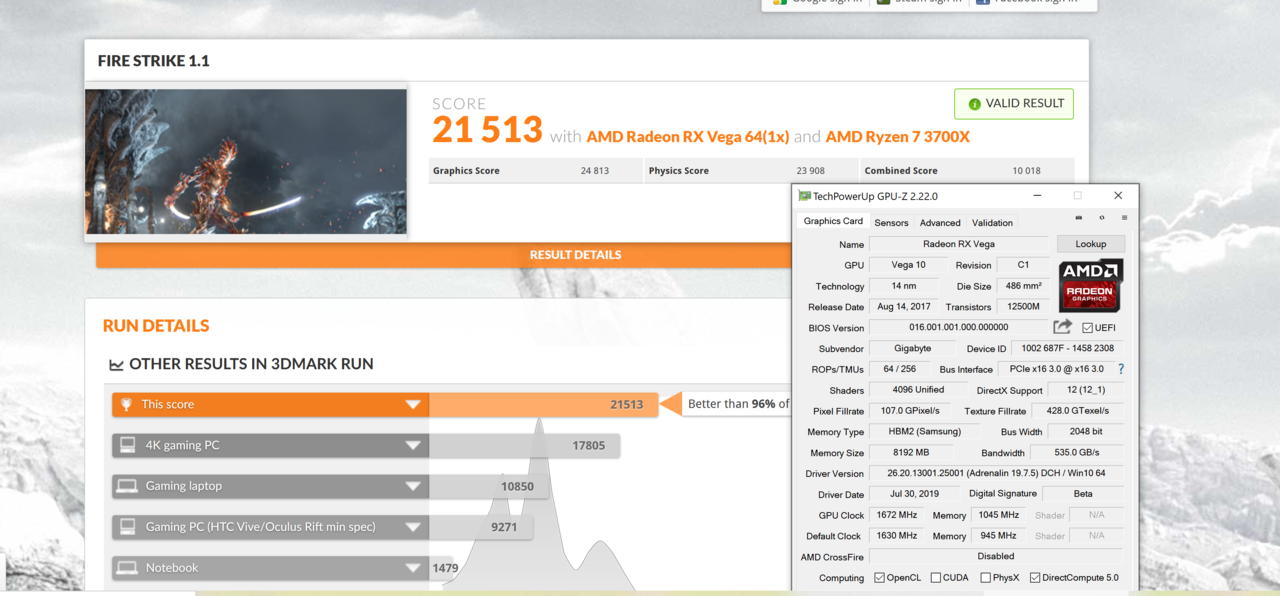This screenshot has width=1280, height=596.
Task: Toggle the PhysX checkbox
Action: 985,578
